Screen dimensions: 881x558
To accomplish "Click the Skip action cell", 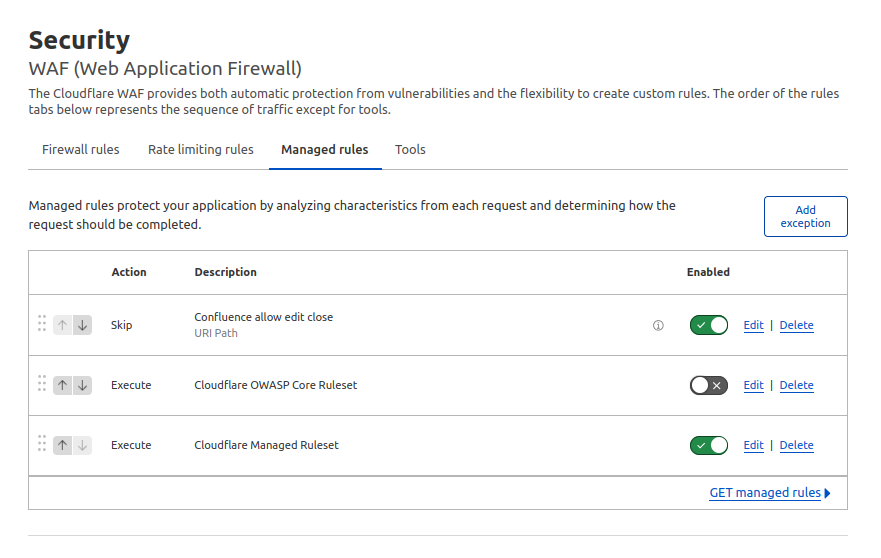I will point(121,325).
